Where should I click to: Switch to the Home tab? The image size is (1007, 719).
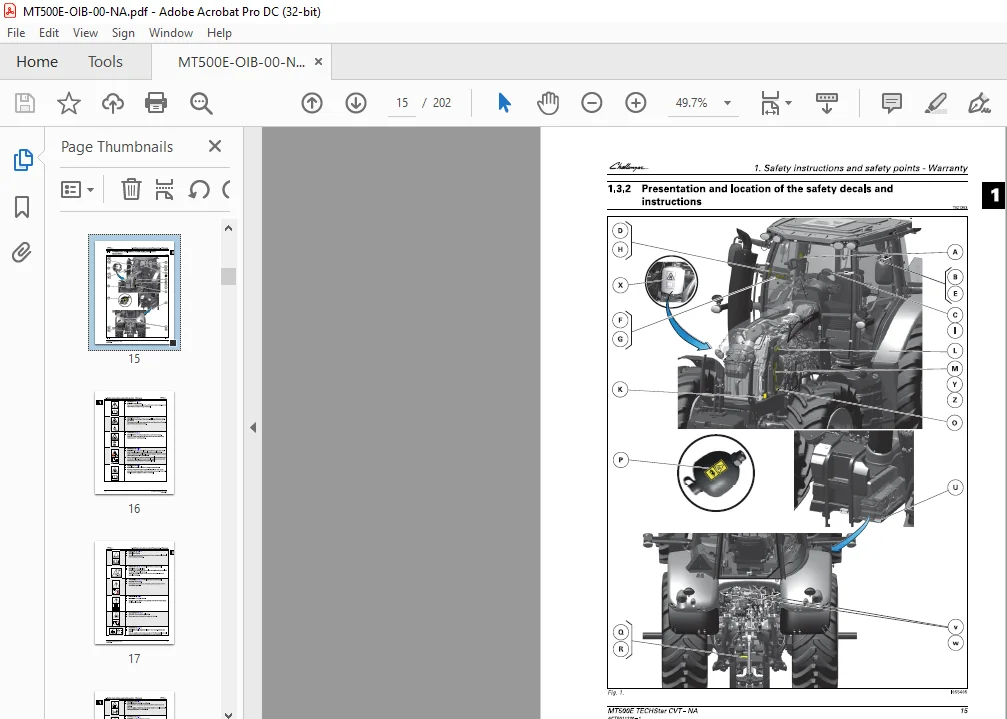point(37,62)
